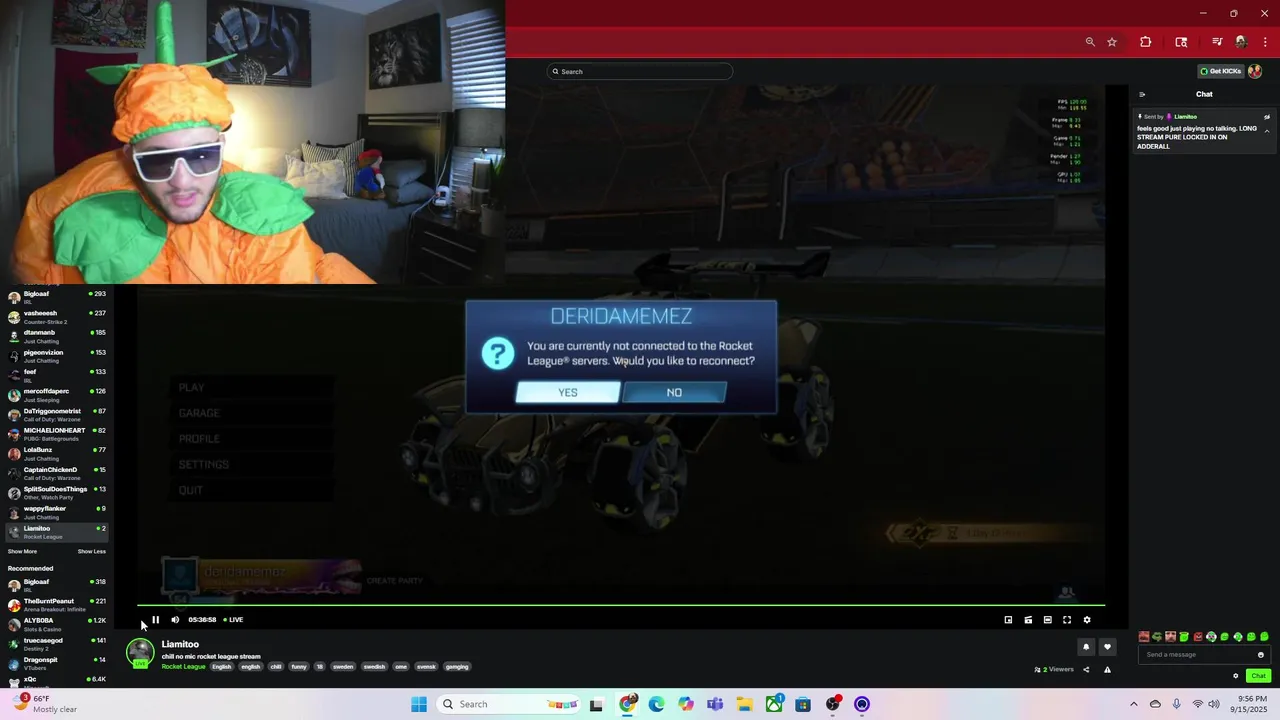Screen dimensions: 1280x720
Task: Select the 'funny' stream tag
Action: tap(299, 667)
